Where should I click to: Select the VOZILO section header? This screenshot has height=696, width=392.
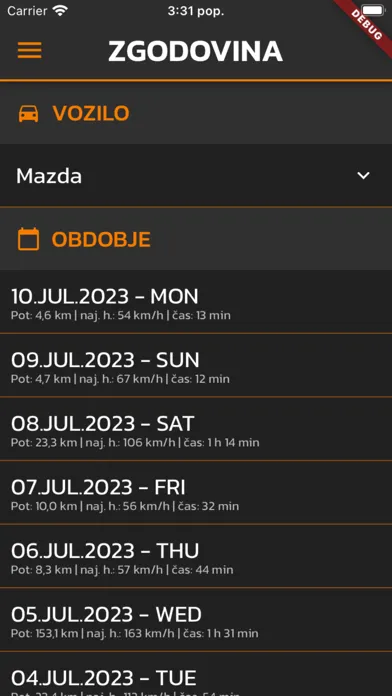click(196, 114)
